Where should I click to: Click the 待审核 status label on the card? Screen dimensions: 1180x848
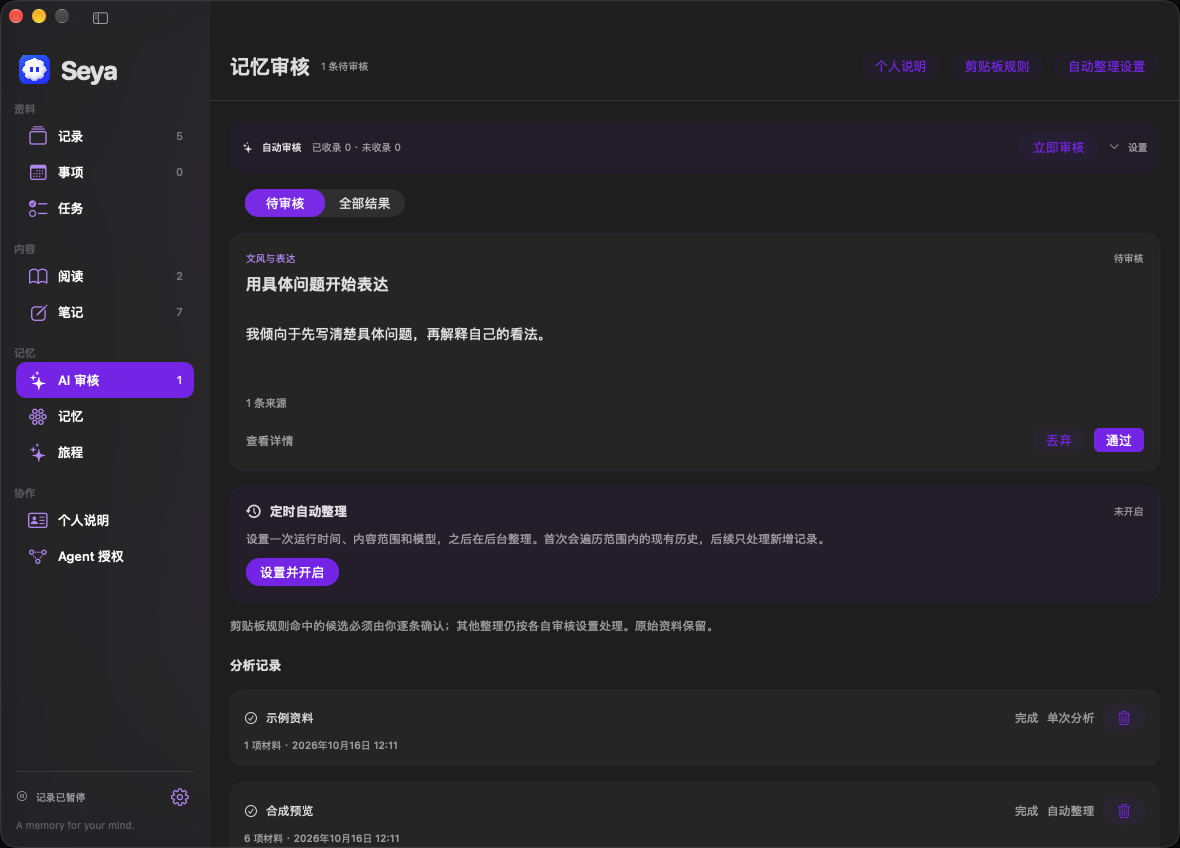coord(1128,258)
